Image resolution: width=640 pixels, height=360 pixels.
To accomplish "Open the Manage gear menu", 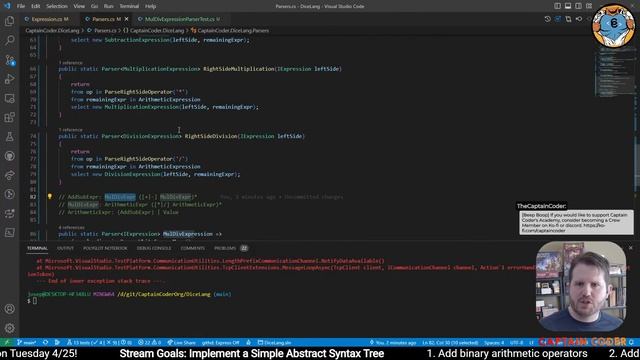I will point(9,328).
